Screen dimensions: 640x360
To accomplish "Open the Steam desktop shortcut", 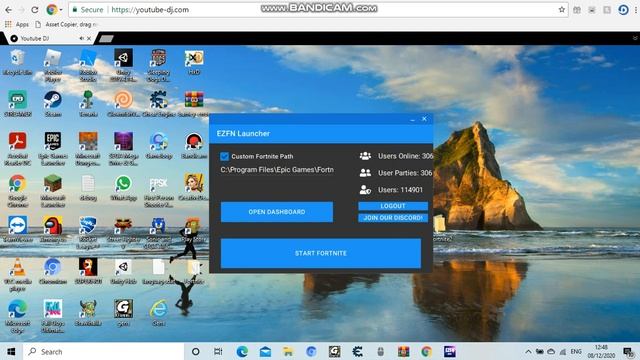I will tap(53, 104).
